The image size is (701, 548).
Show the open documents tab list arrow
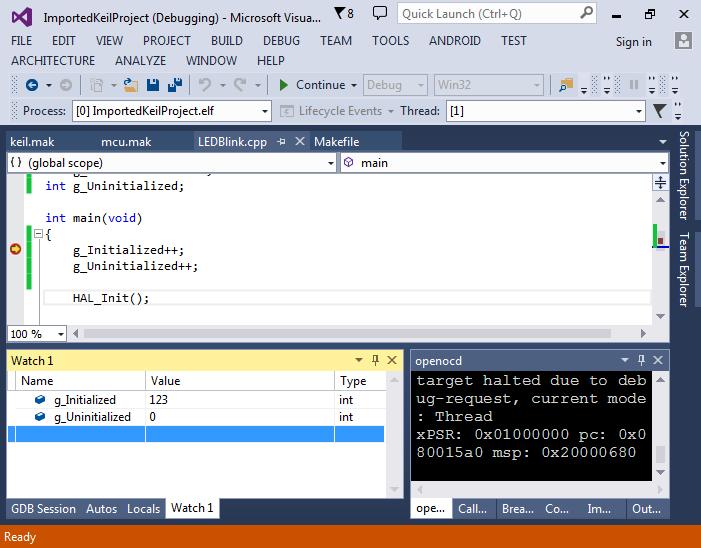[x=663, y=142]
